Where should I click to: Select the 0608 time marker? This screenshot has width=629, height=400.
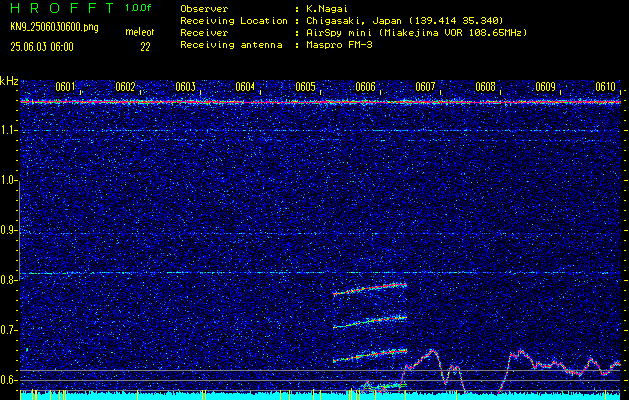[485, 86]
